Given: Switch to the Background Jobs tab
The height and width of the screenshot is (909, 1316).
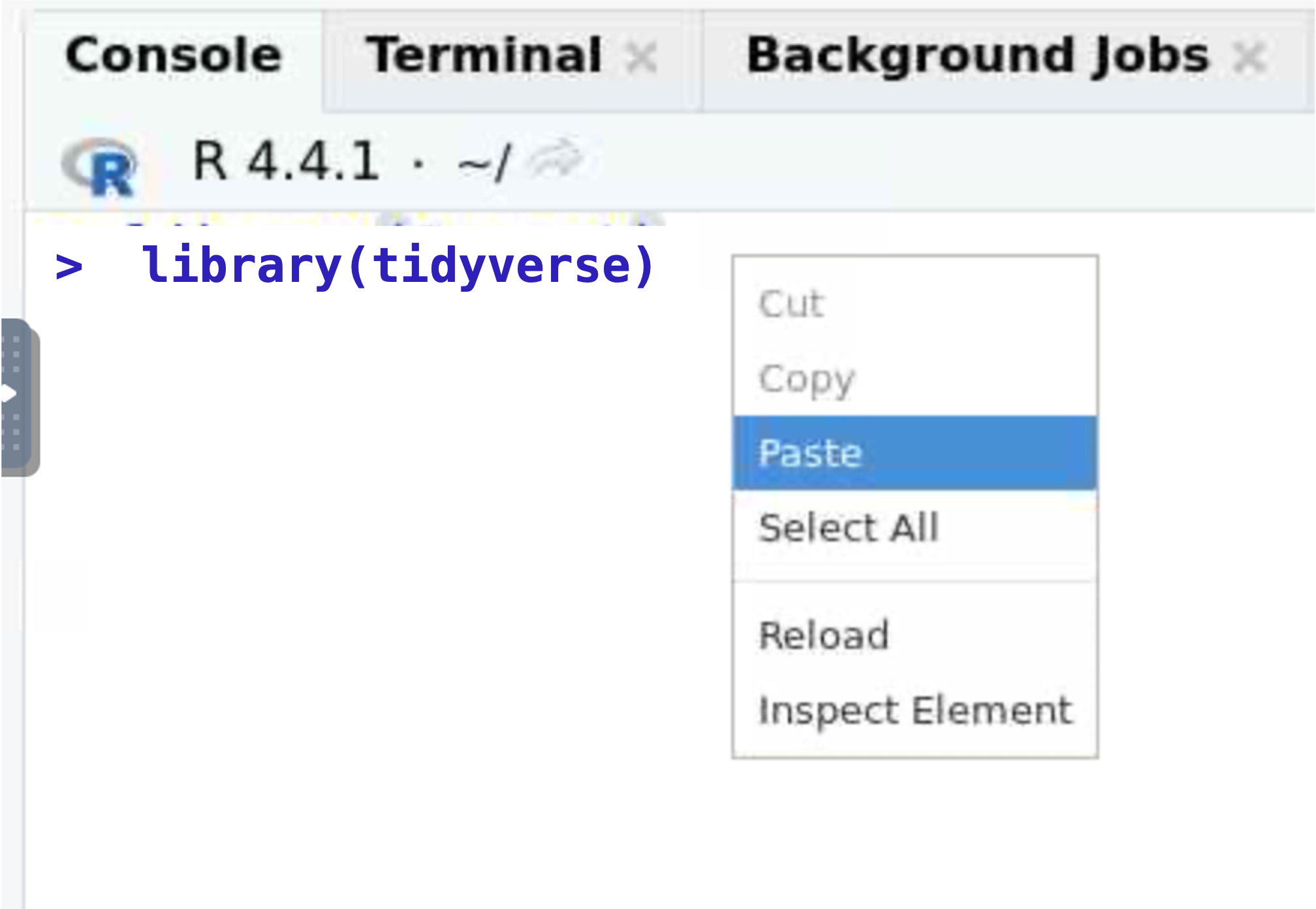Looking at the screenshot, I should pyautogui.click(x=977, y=55).
